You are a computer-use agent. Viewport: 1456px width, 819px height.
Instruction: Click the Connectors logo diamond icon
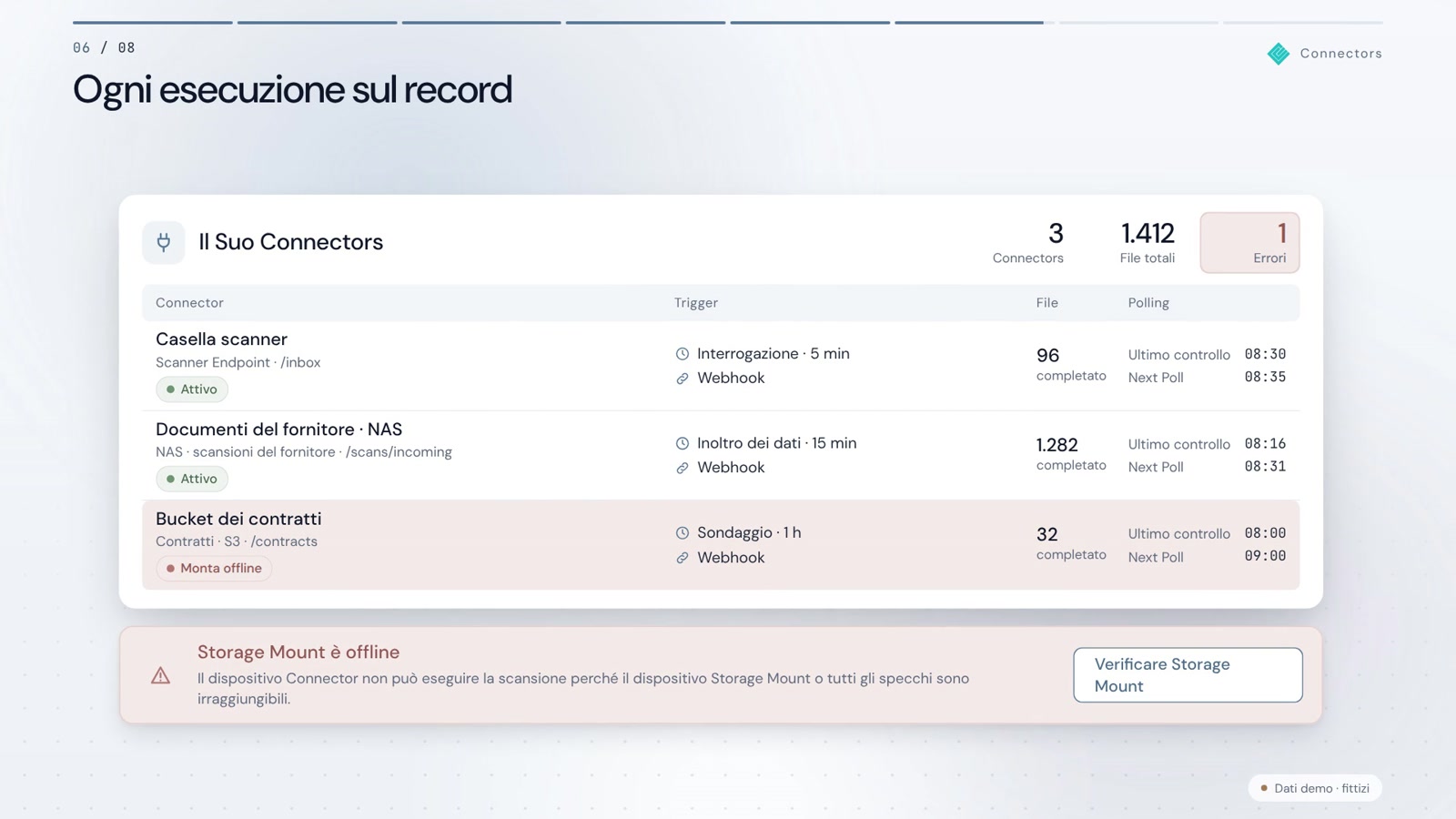(1279, 54)
